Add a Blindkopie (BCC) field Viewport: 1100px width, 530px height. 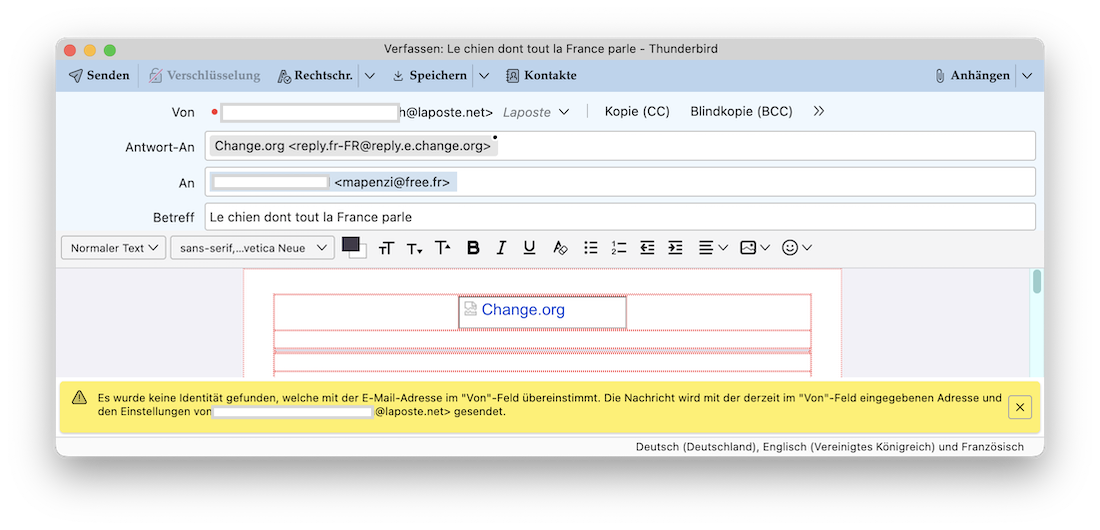741,111
